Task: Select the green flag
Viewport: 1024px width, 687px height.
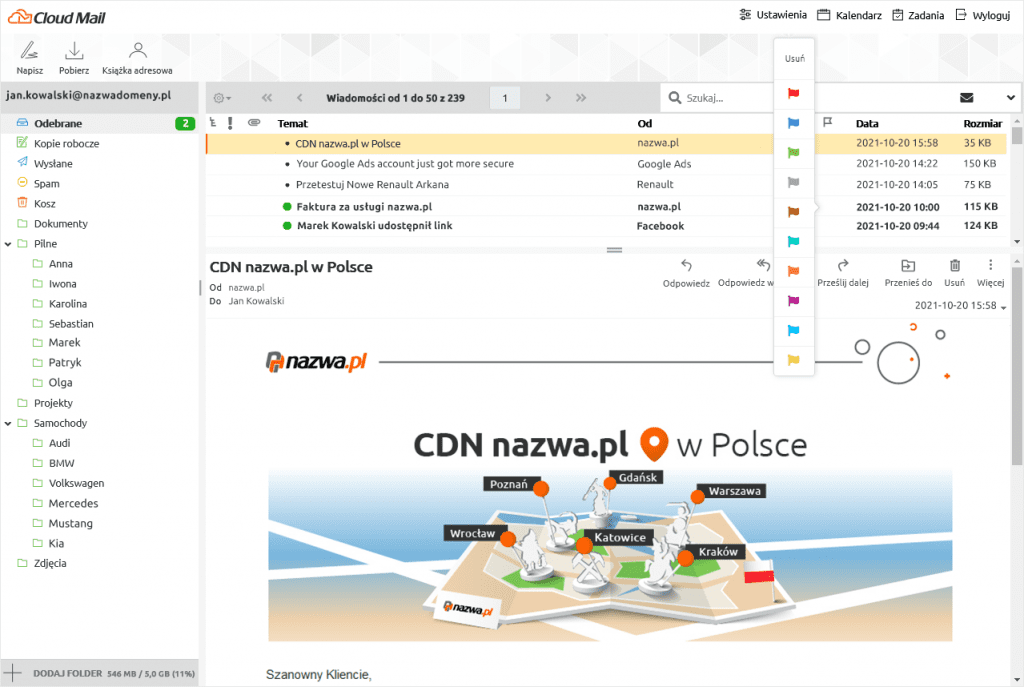Action: pyautogui.click(x=793, y=153)
